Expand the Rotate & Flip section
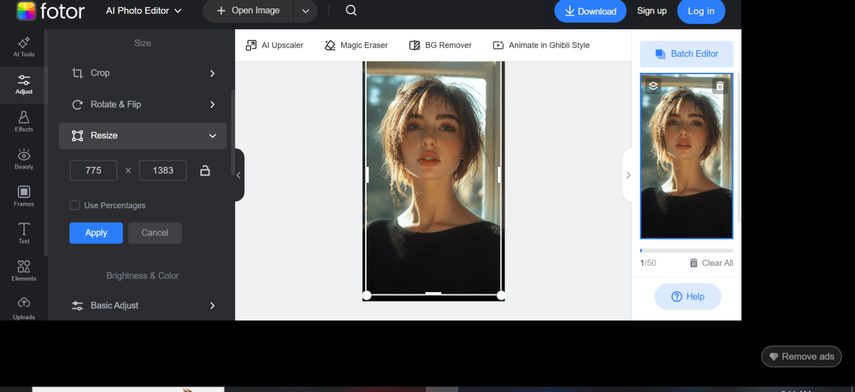Screen dimensions: 855x392 coord(143,105)
